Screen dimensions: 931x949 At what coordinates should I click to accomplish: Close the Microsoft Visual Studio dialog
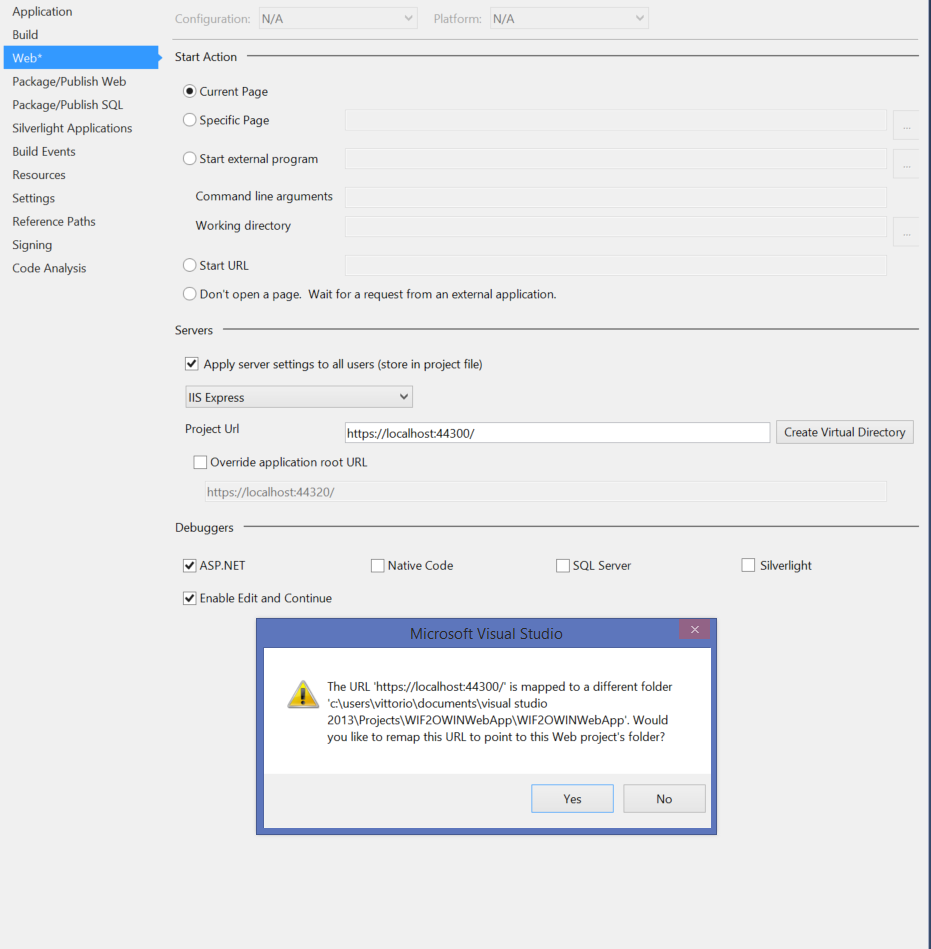click(694, 629)
